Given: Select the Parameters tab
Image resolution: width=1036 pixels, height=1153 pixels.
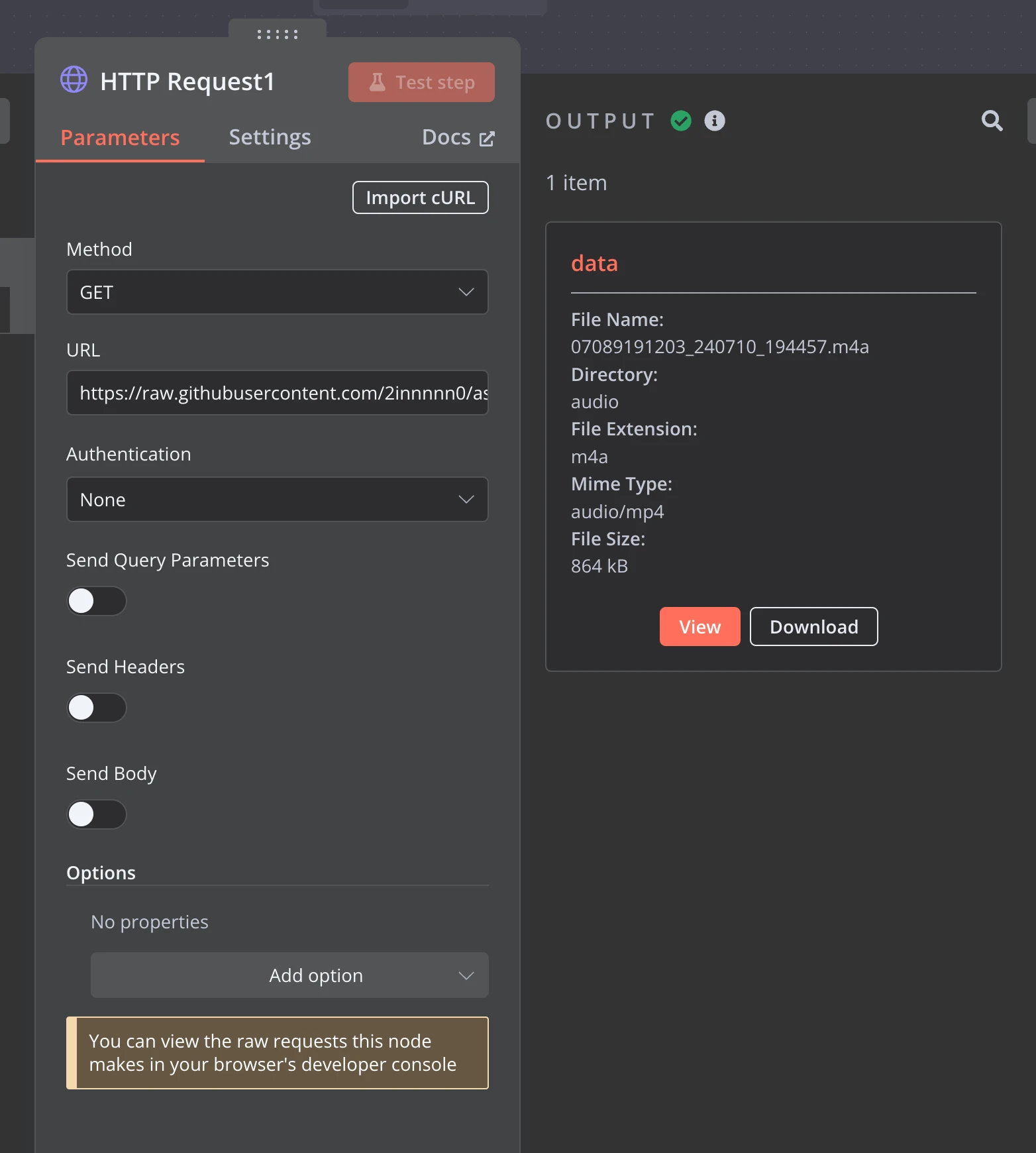Looking at the screenshot, I should pyautogui.click(x=120, y=138).
